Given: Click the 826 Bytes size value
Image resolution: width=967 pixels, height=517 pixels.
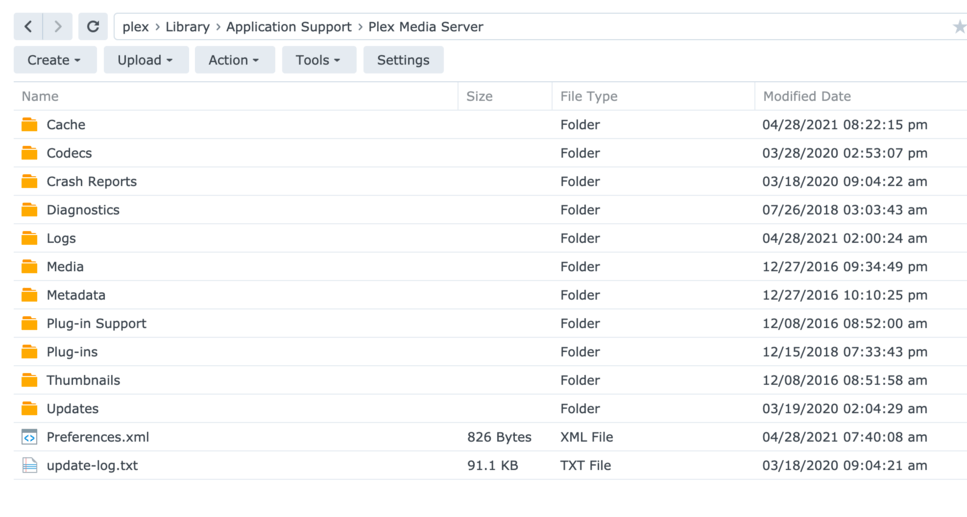Looking at the screenshot, I should [x=499, y=437].
